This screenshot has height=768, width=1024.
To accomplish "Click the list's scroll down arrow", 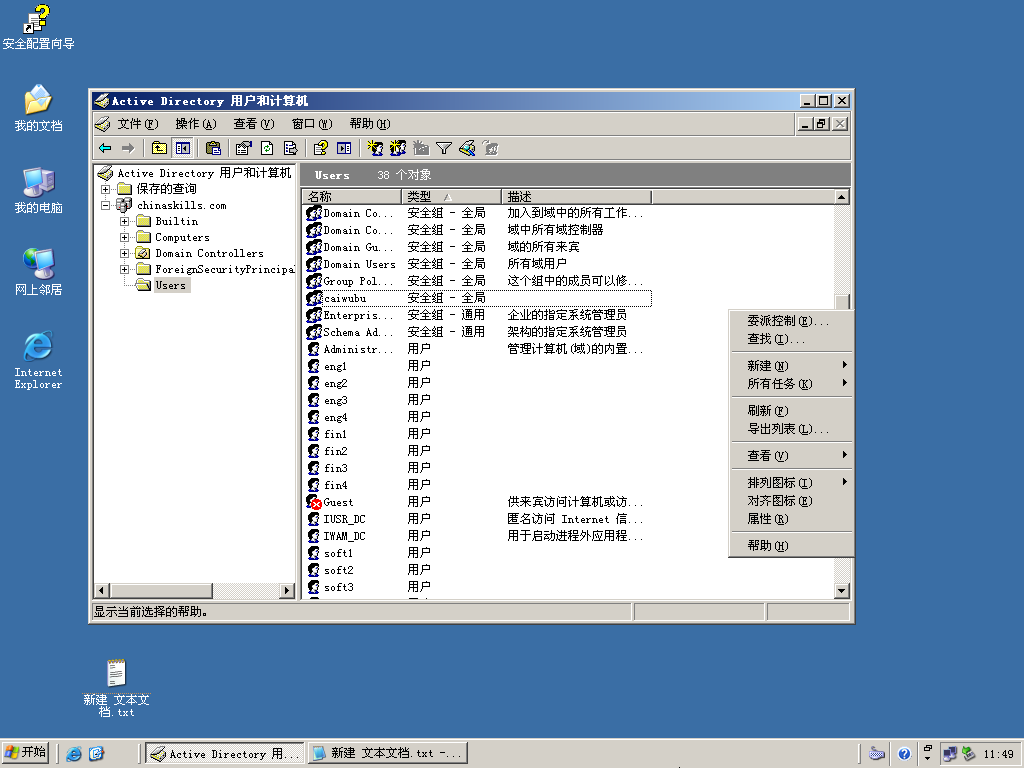I will (842, 591).
